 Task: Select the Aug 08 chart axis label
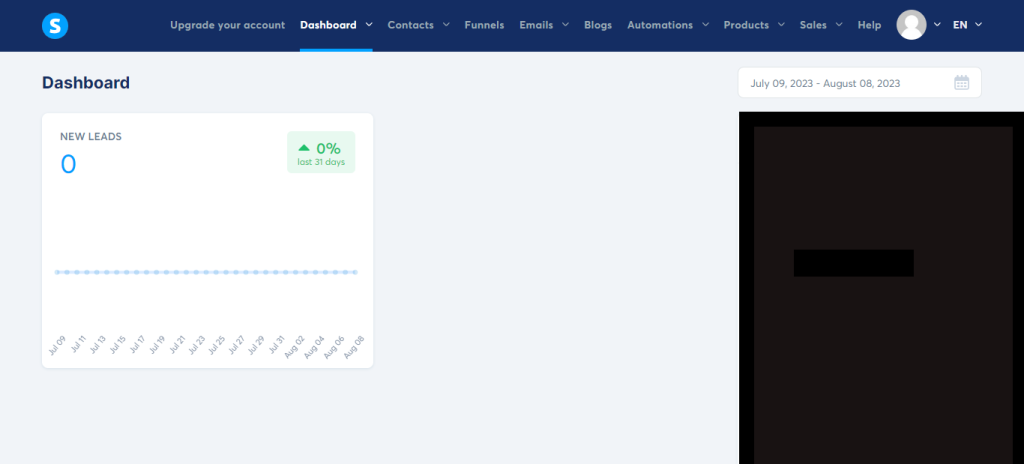(x=354, y=346)
